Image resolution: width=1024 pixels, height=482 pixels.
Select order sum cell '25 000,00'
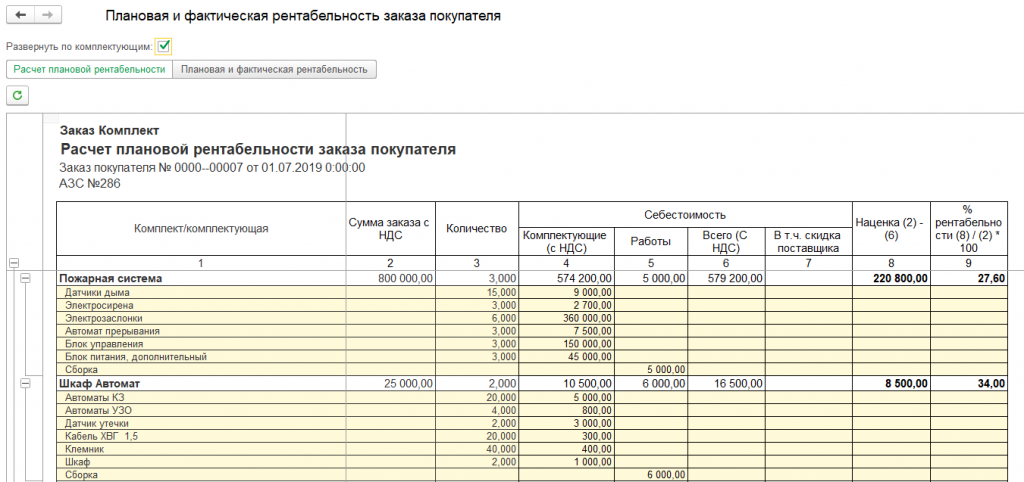[390, 384]
